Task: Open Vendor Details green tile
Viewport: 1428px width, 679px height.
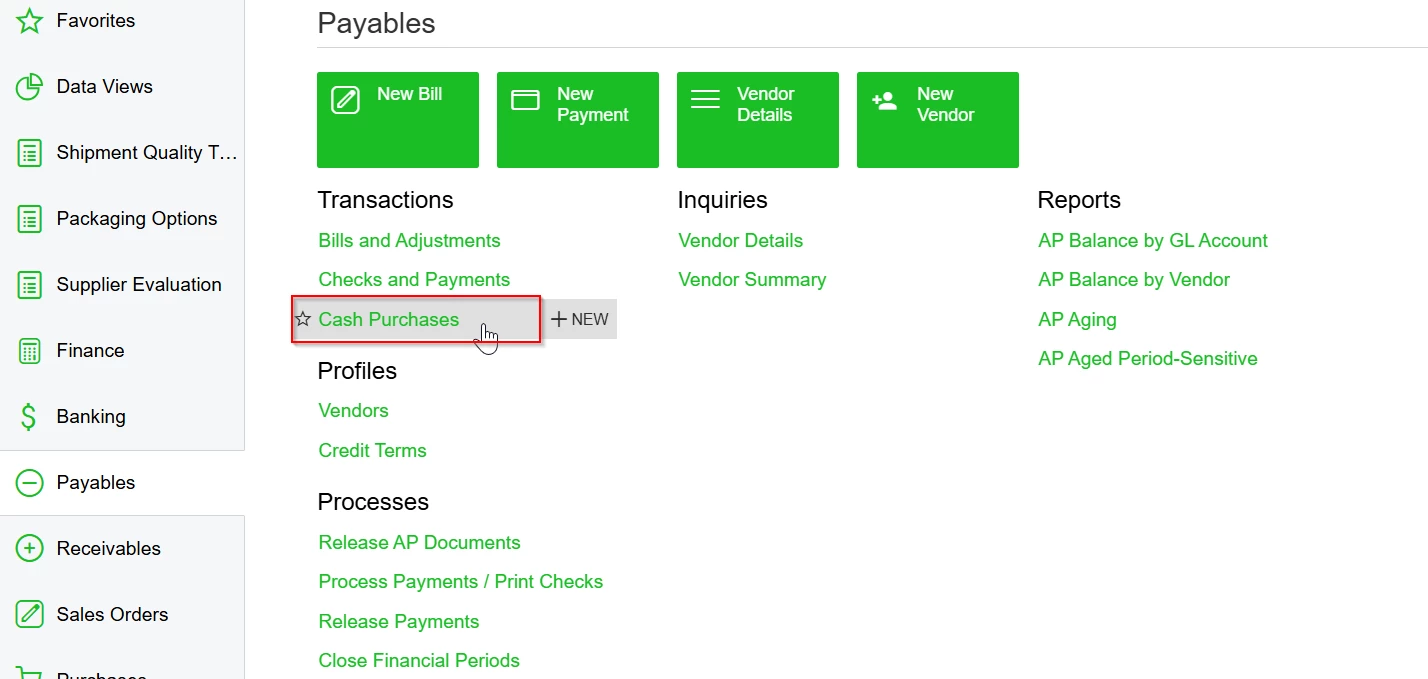Action: pyautogui.click(x=758, y=120)
